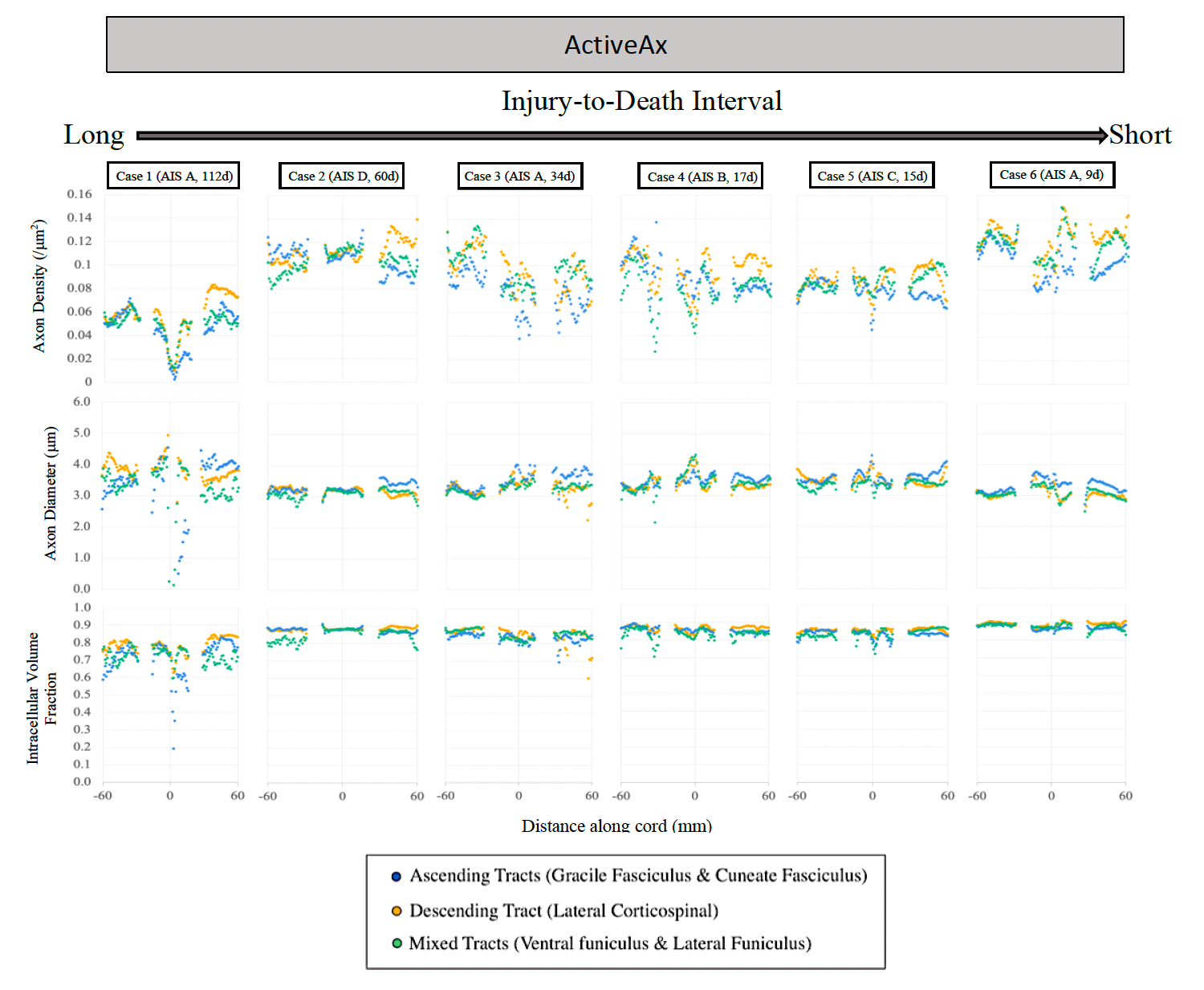
Task: Click the green Mixed Tracts legend marker
Action: coord(397,943)
